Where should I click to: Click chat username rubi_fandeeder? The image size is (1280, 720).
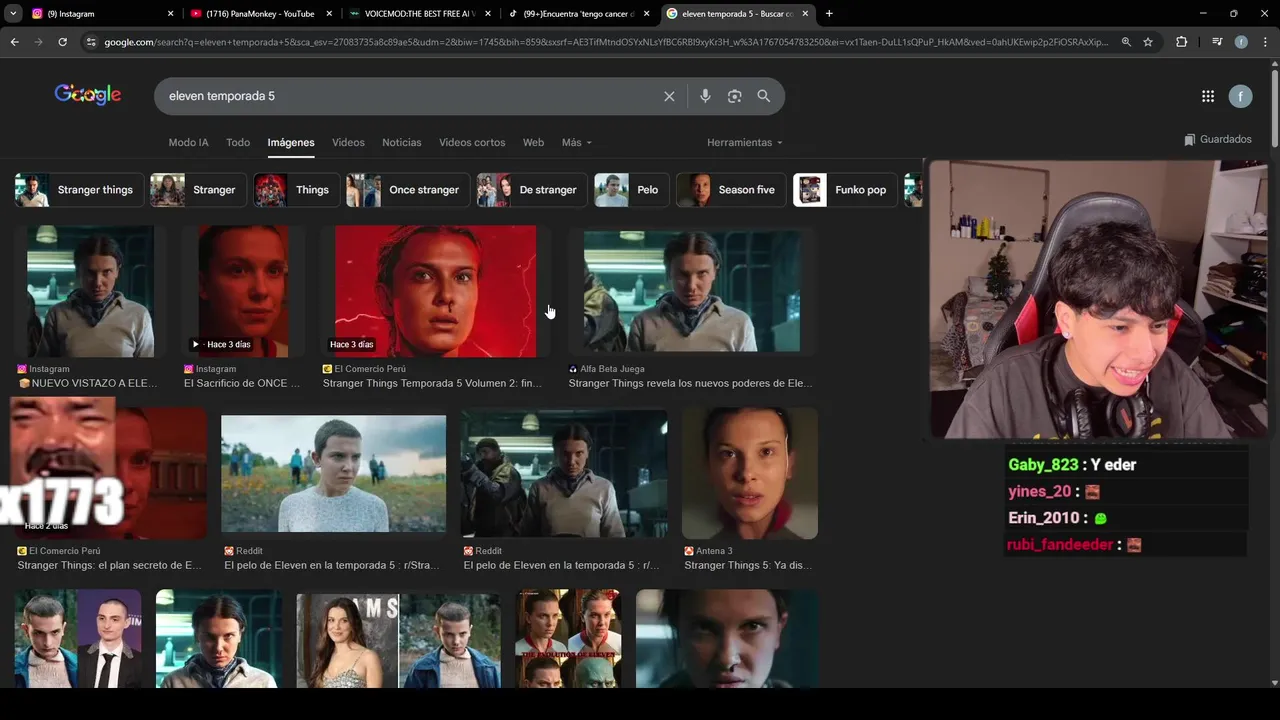click(x=1060, y=545)
